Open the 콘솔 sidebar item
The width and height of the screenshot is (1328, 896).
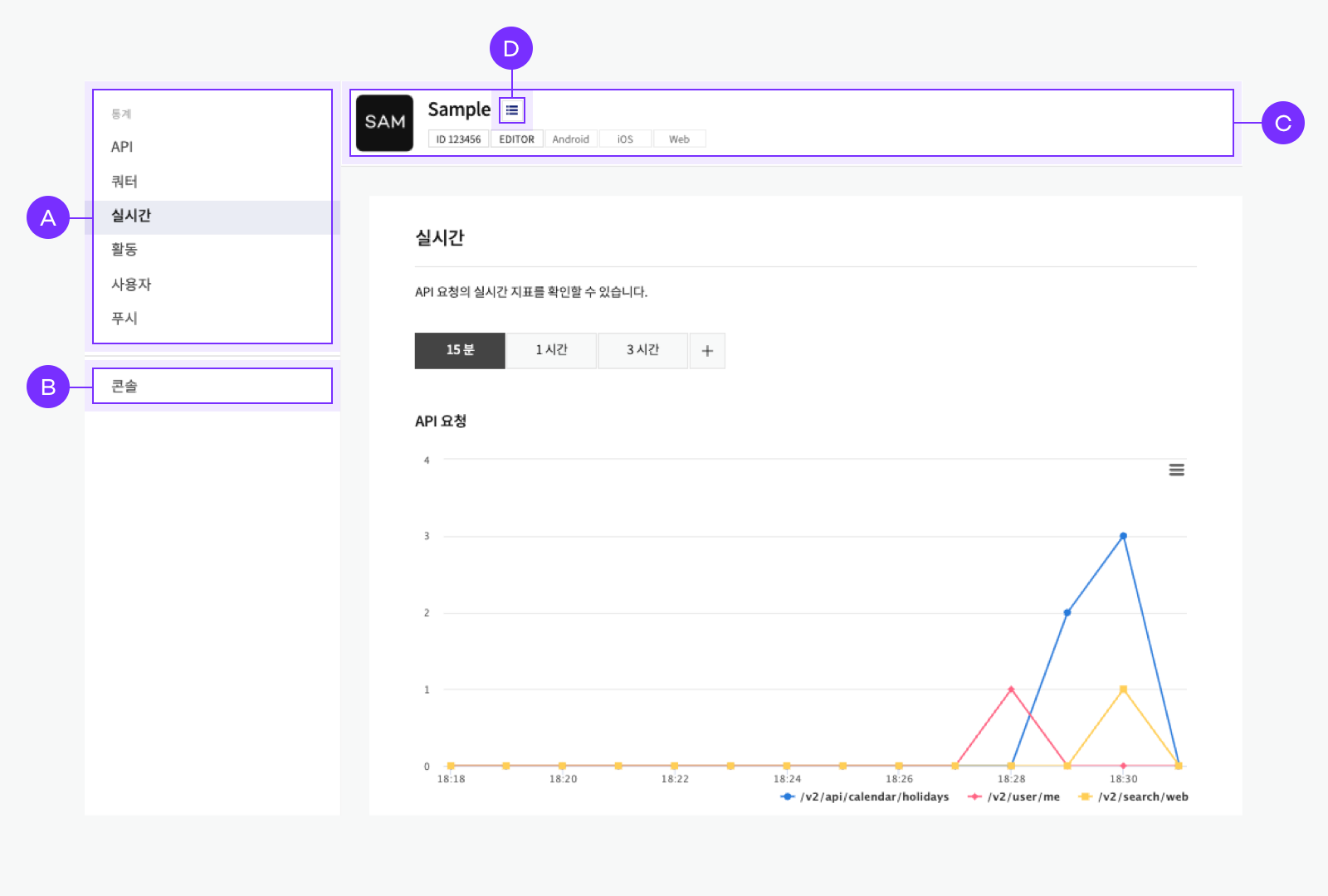click(212, 387)
